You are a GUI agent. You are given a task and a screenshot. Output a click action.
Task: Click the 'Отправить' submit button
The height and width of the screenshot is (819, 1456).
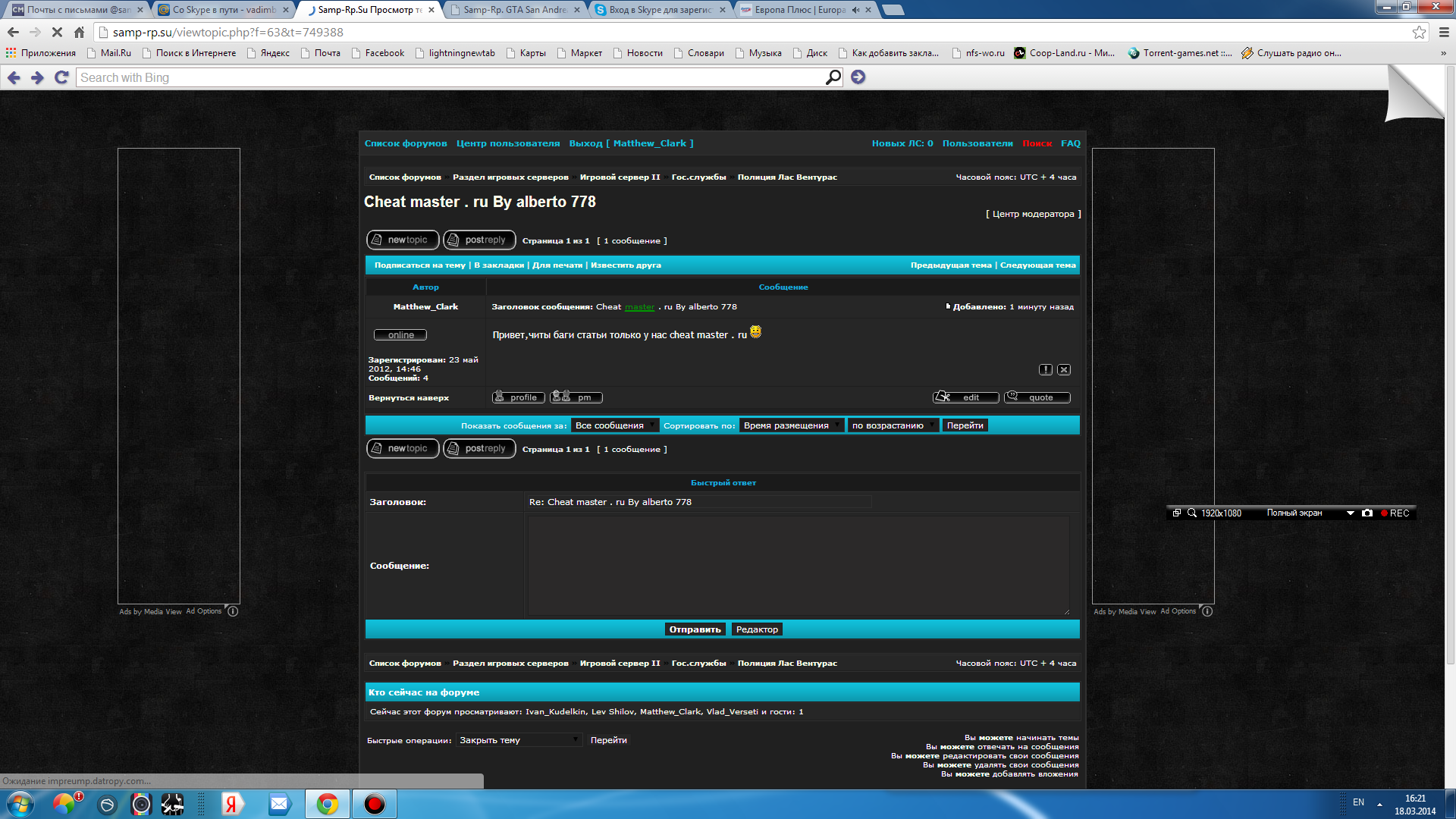pyautogui.click(x=695, y=629)
